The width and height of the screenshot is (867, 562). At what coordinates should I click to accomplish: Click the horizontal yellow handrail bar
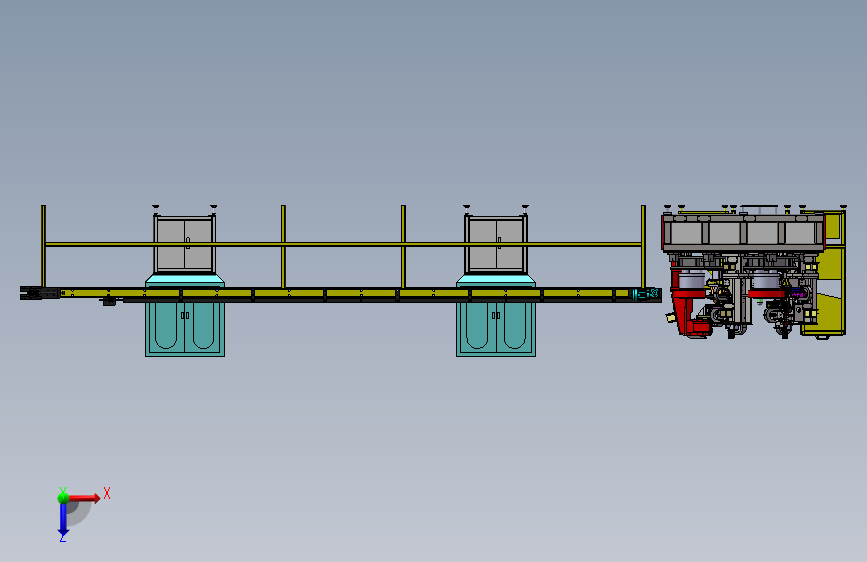(x=343, y=244)
